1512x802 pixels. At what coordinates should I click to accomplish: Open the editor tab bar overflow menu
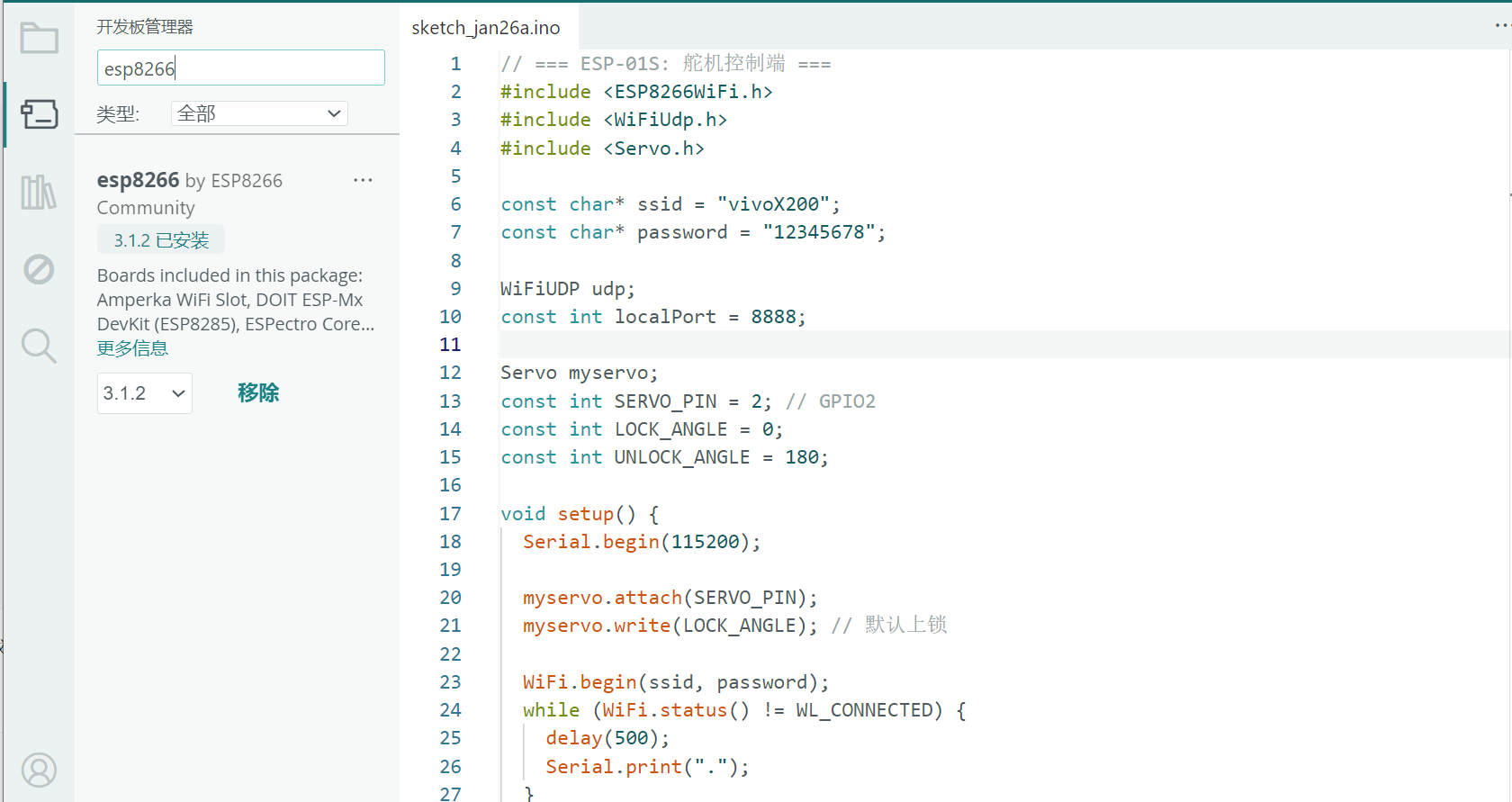pyautogui.click(x=1502, y=26)
